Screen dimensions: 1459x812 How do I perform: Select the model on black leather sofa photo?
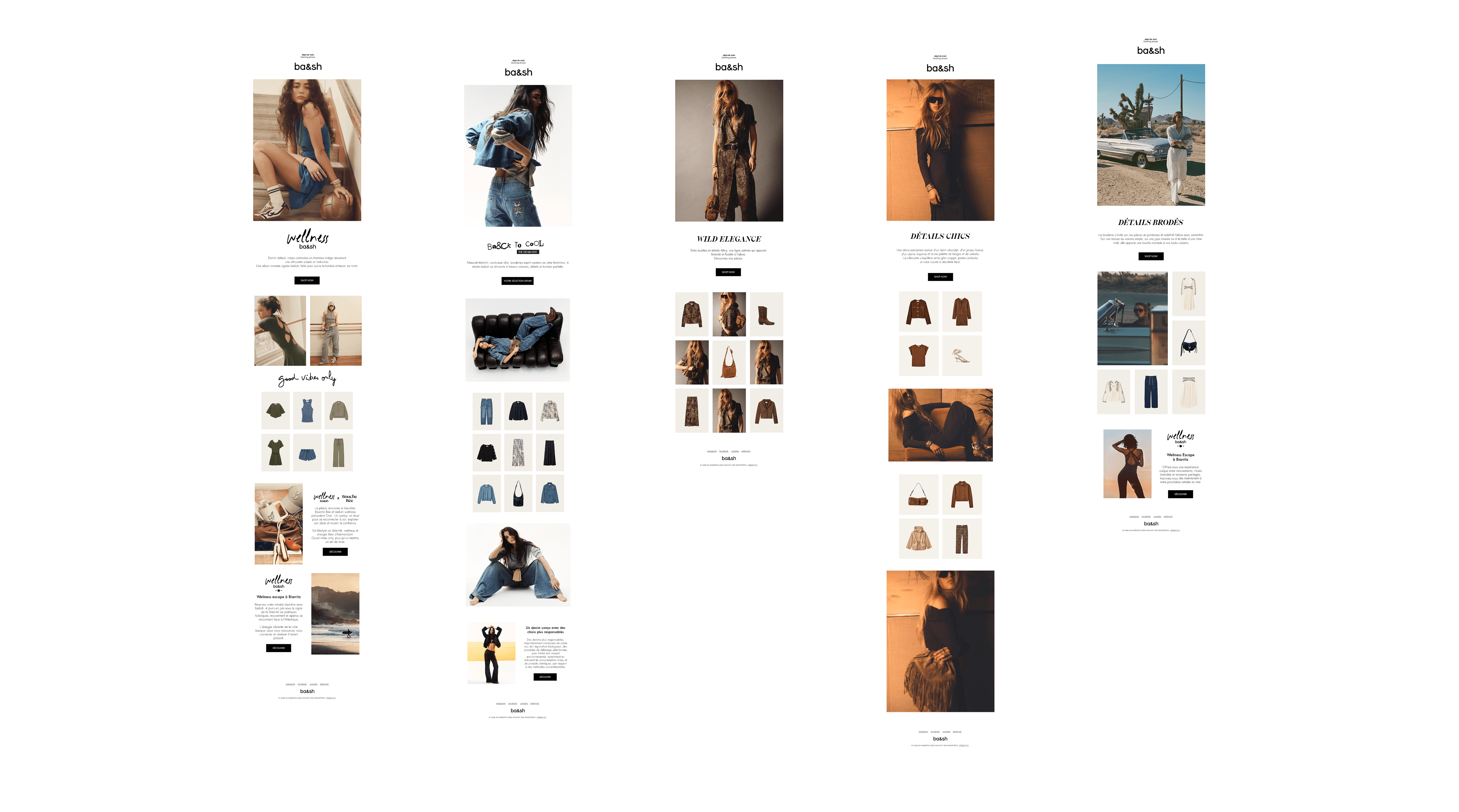[518, 340]
